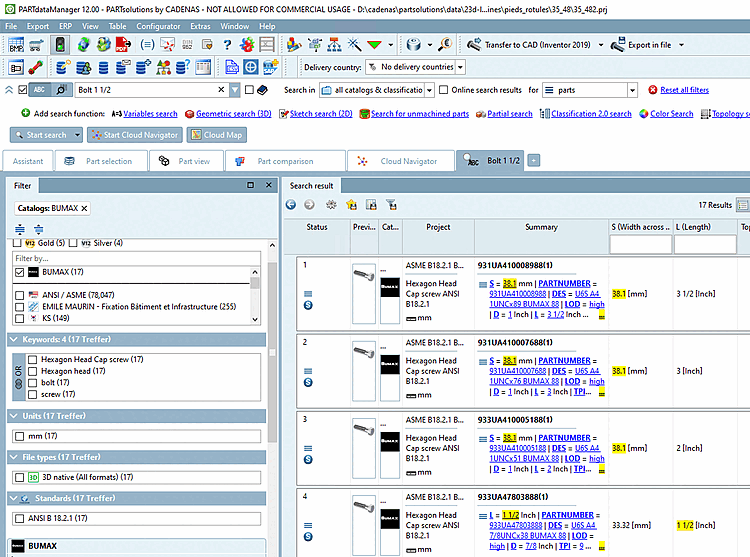Viewport: 750px width, 557px height.
Task: Open the search term history dropdown
Action: (x=234, y=90)
